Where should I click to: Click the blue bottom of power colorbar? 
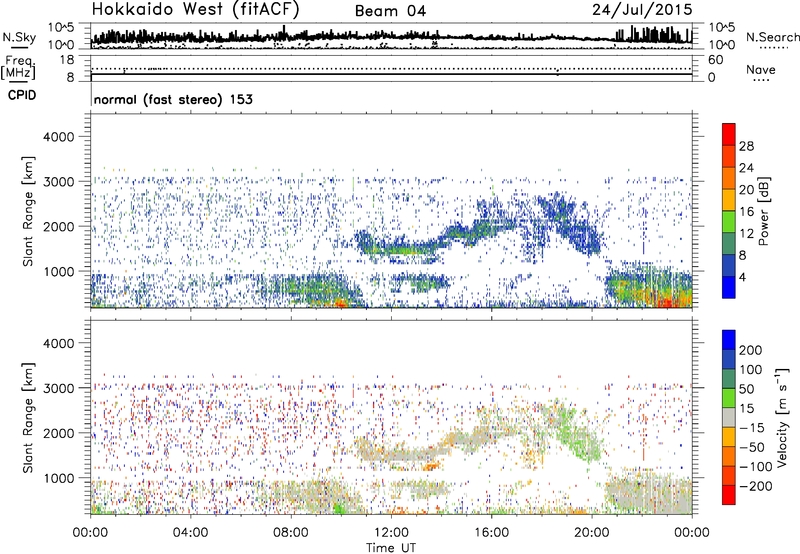pos(729,288)
